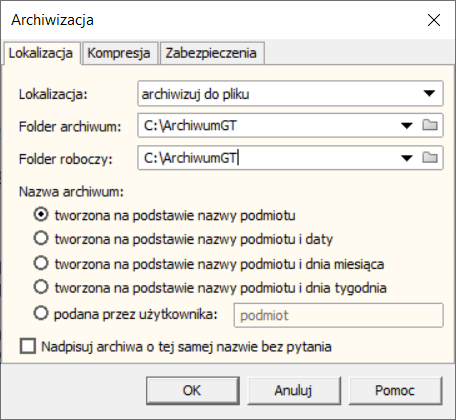Select the Lokalizacja tab
The width and height of the screenshot is (456, 420).
pyautogui.click(x=41, y=53)
